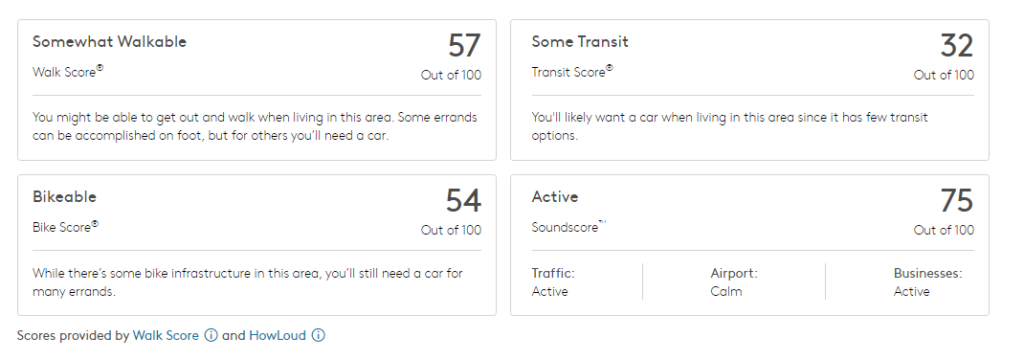Image resolution: width=1024 pixels, height=360 pixels.
Task: Click the walkability description text
Action: (x=255, y=127)
